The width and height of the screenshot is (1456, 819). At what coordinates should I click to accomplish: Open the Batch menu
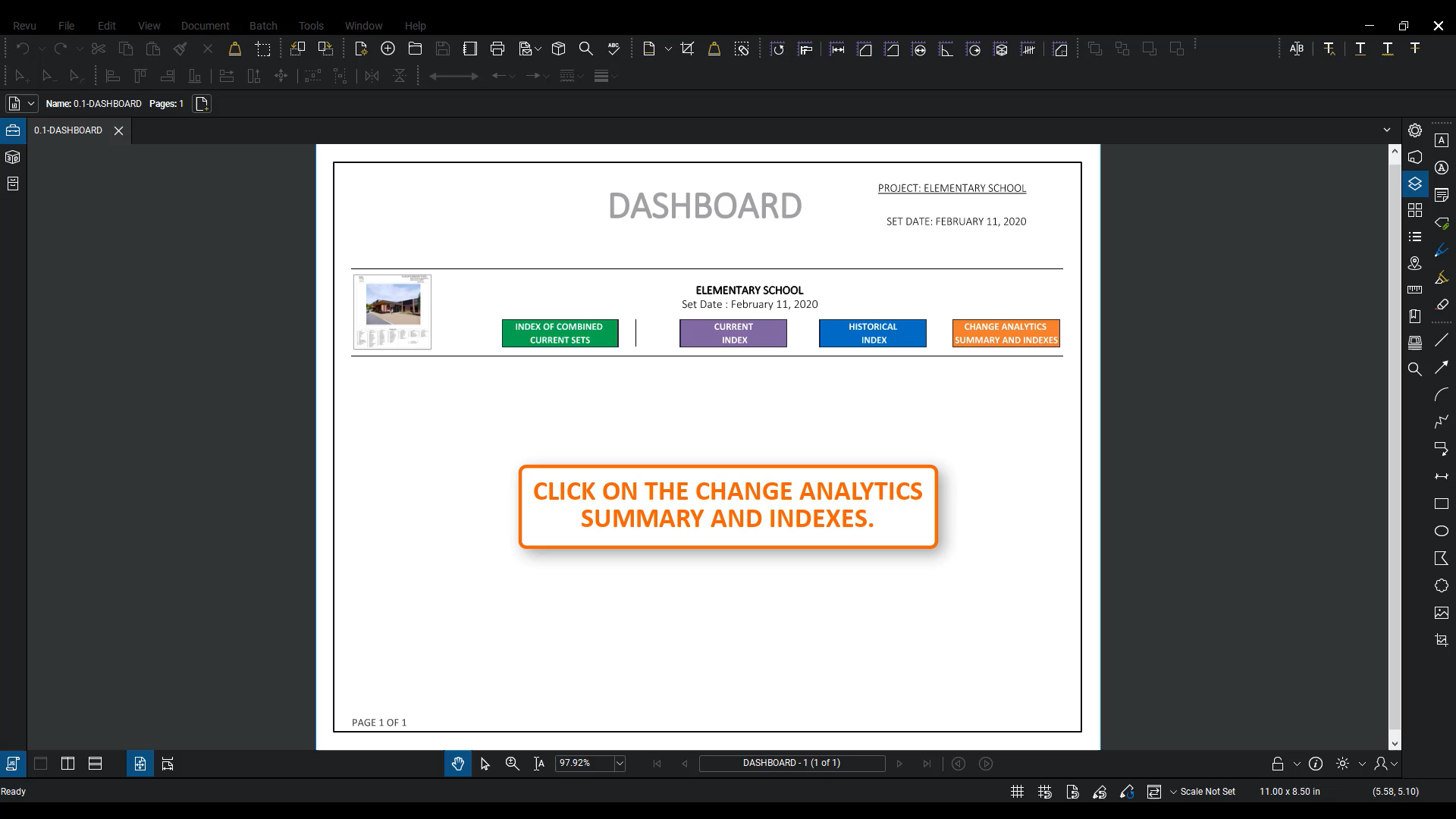click(x=263, y=26)
